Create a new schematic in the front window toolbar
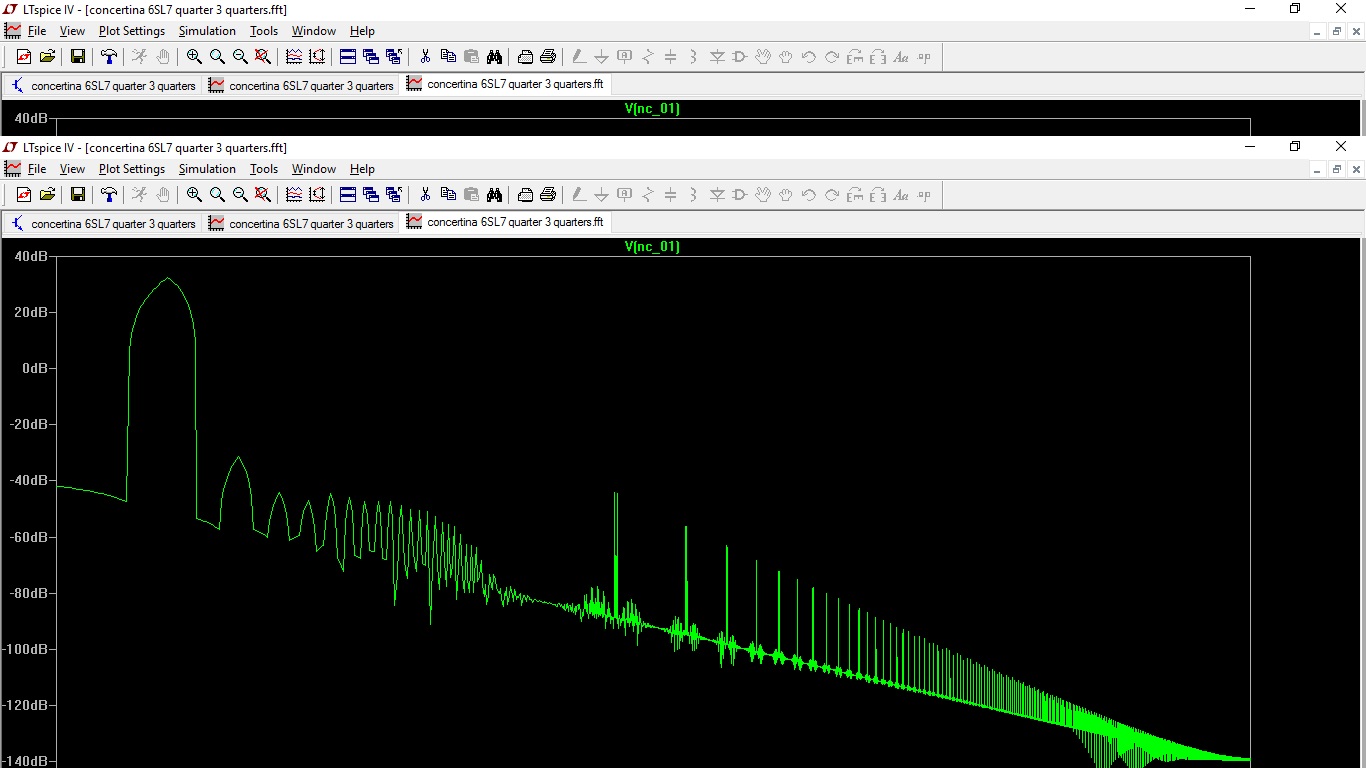The height and width of the screenshot is (768, 1366). coord(24,195)
